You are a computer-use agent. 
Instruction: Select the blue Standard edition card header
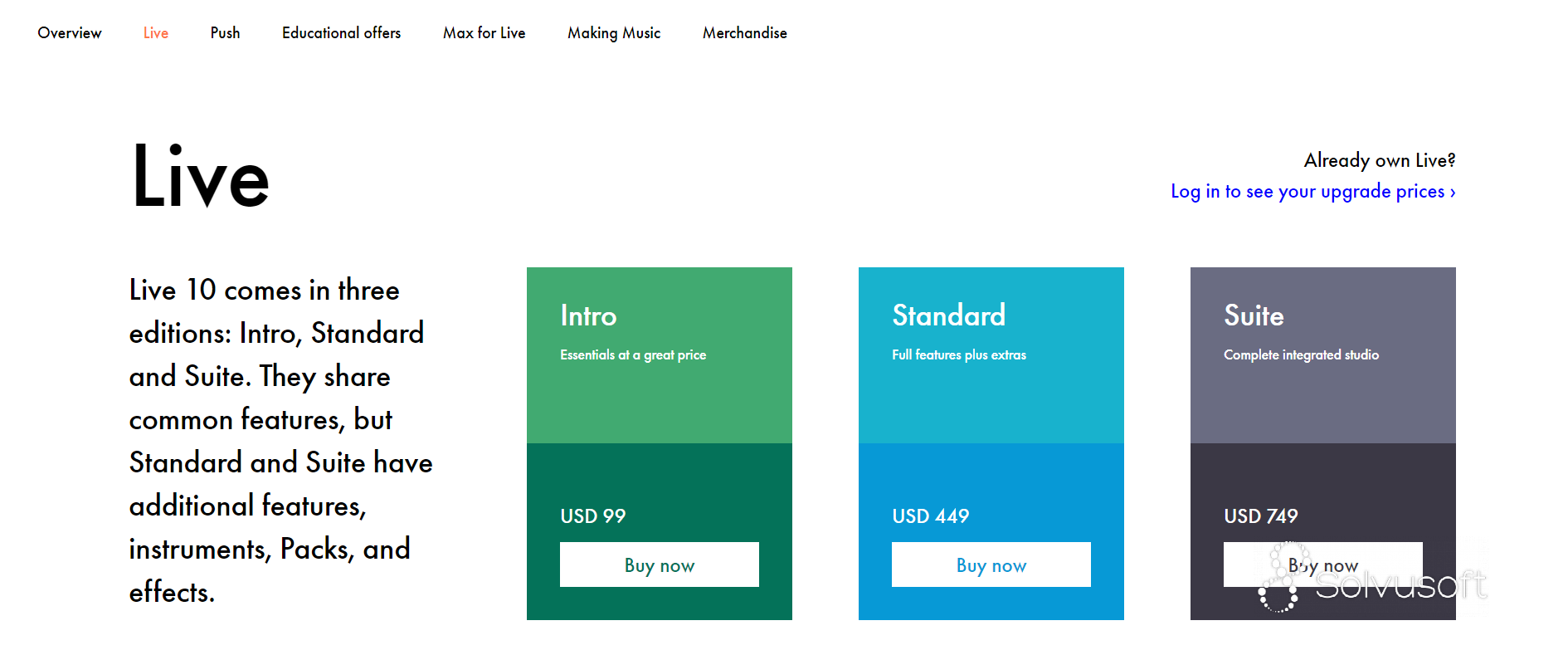991,355
